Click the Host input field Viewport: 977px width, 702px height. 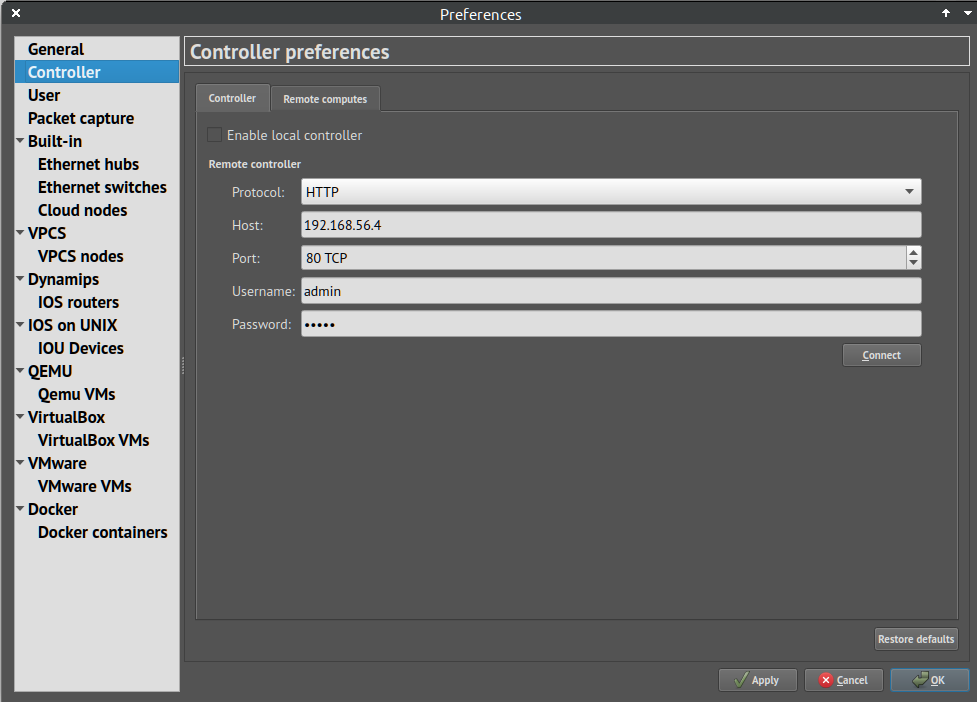click(611, 225)
